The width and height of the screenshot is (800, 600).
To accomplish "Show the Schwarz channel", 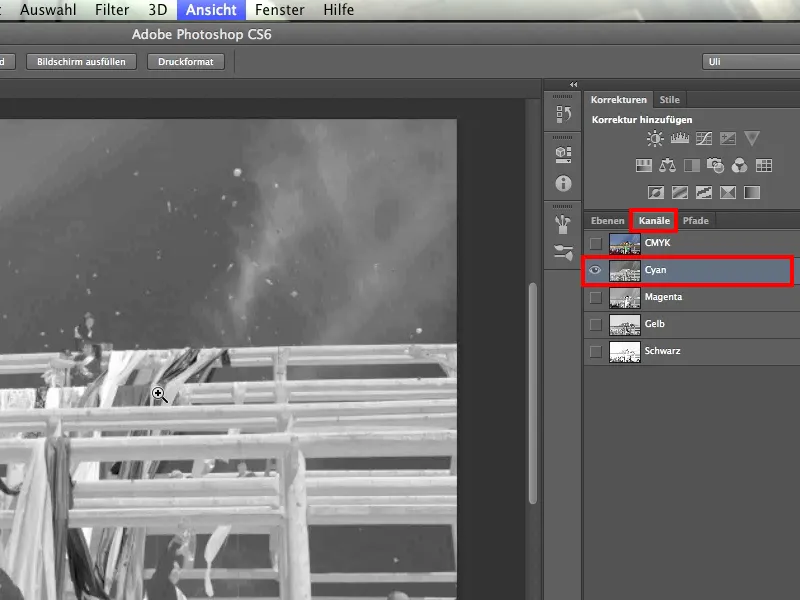I will [595, 352].
